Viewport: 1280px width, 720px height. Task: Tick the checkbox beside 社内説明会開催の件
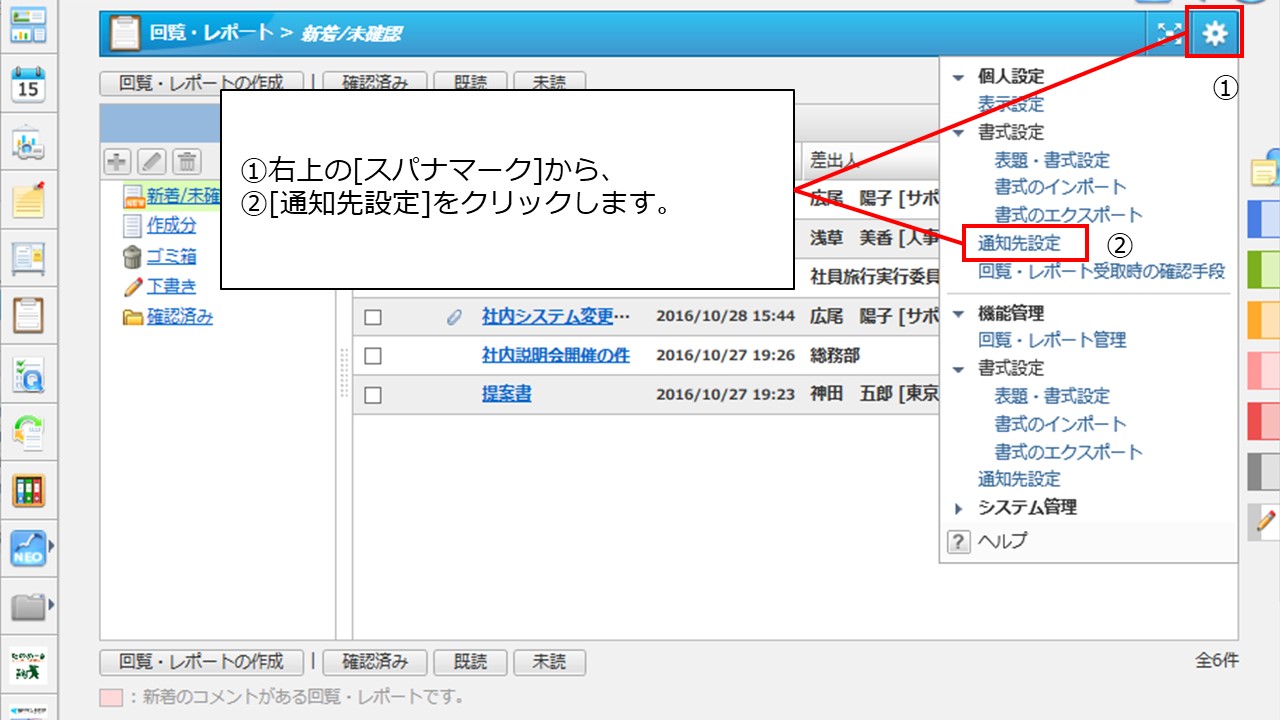(373, 355)
